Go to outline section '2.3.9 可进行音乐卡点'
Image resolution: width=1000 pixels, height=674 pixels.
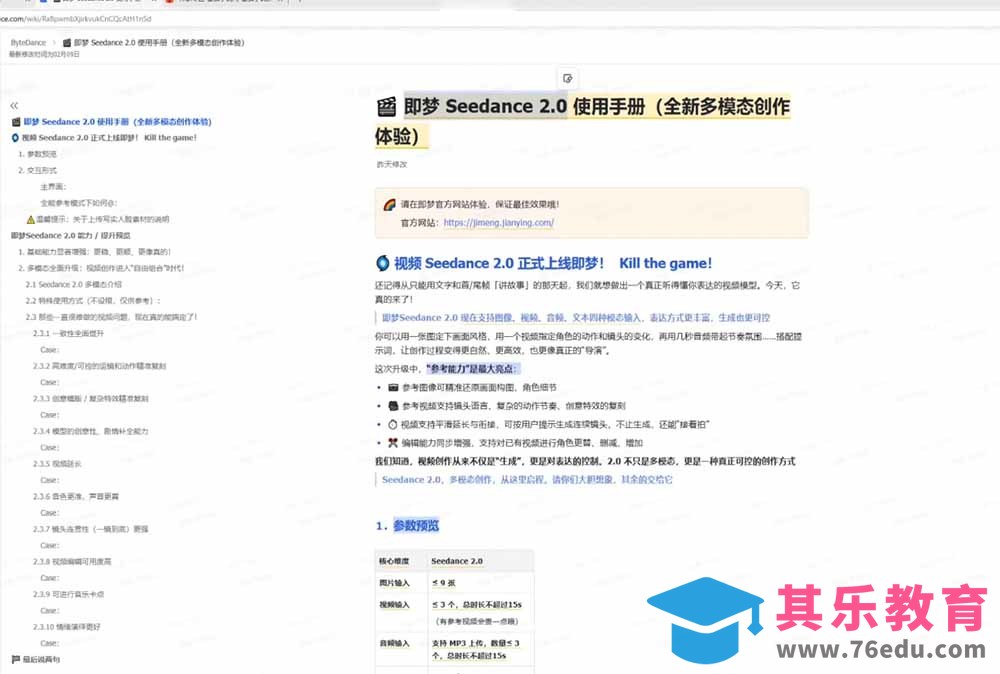69,594
